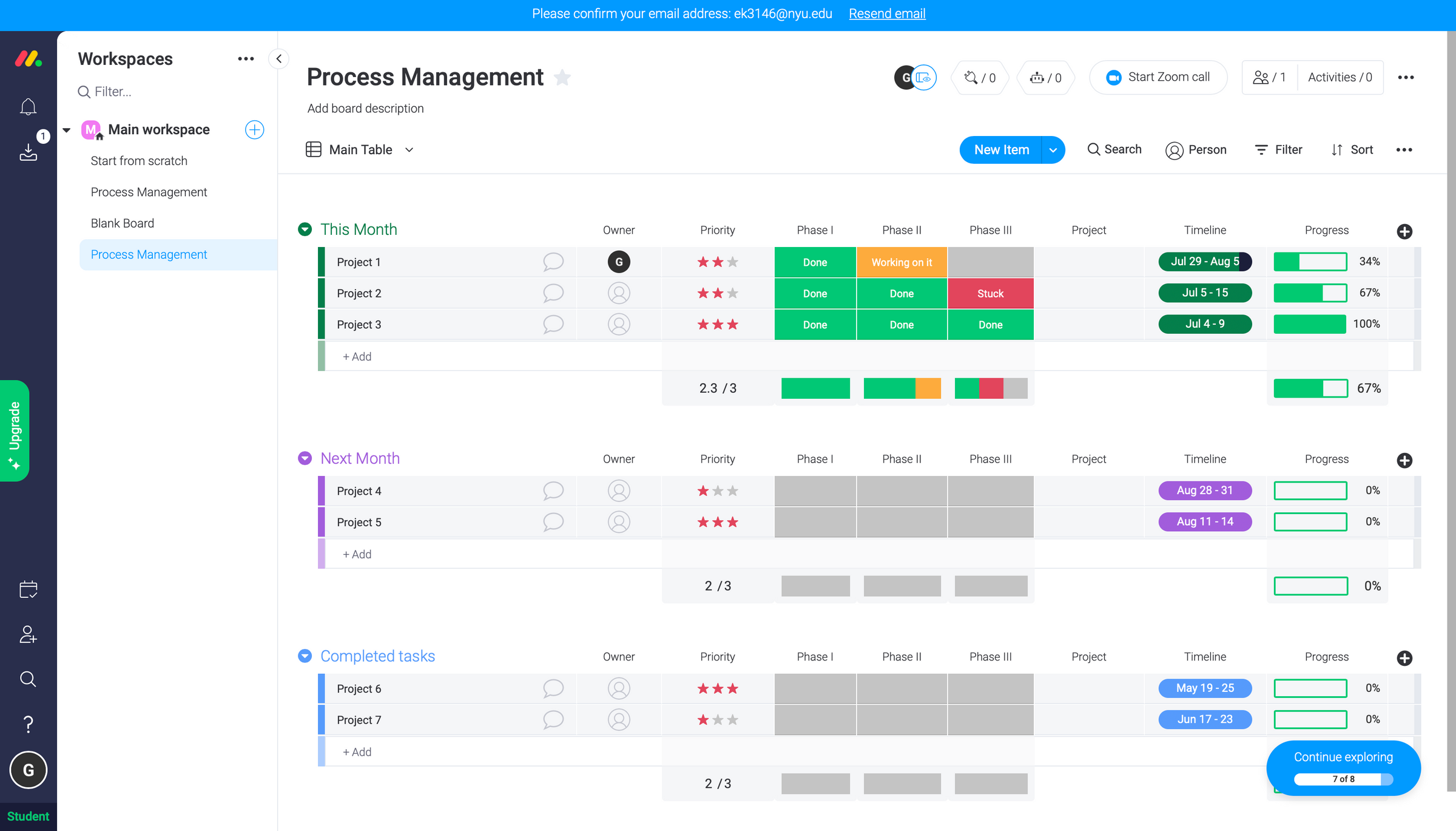
Task: Open the notifications bell in the left sidebar
Action: click(x=28, y=106)
